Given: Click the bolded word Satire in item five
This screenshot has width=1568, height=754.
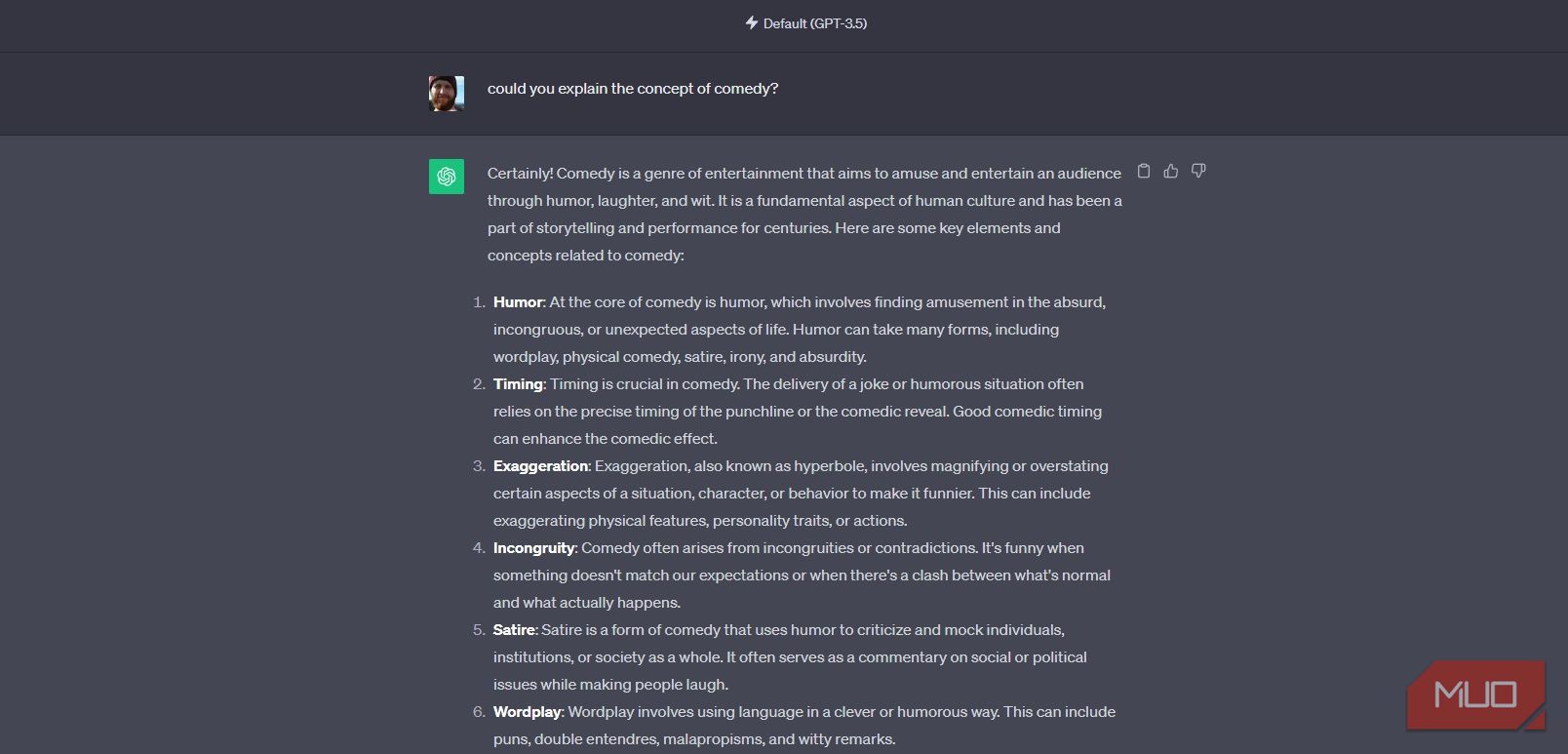Looking at the screenshot, I should [x=515, y=629].
